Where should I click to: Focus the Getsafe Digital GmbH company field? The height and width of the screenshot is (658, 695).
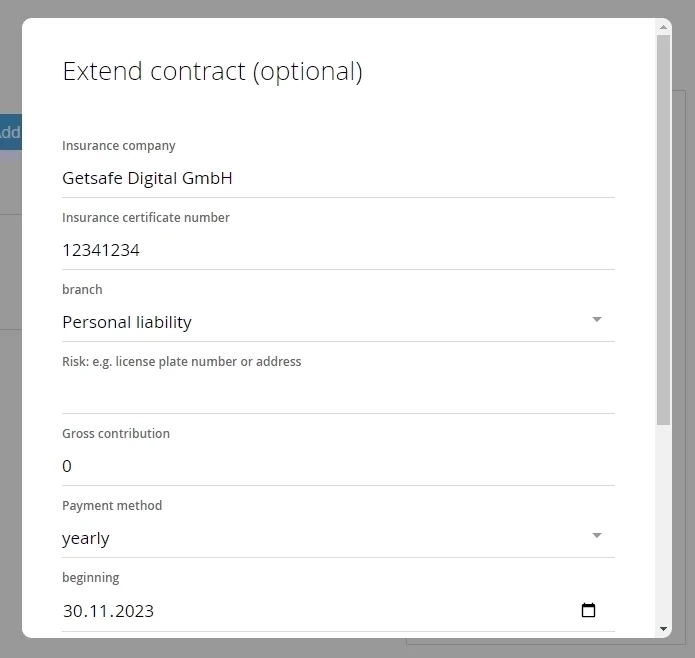(x=338, y=178)
